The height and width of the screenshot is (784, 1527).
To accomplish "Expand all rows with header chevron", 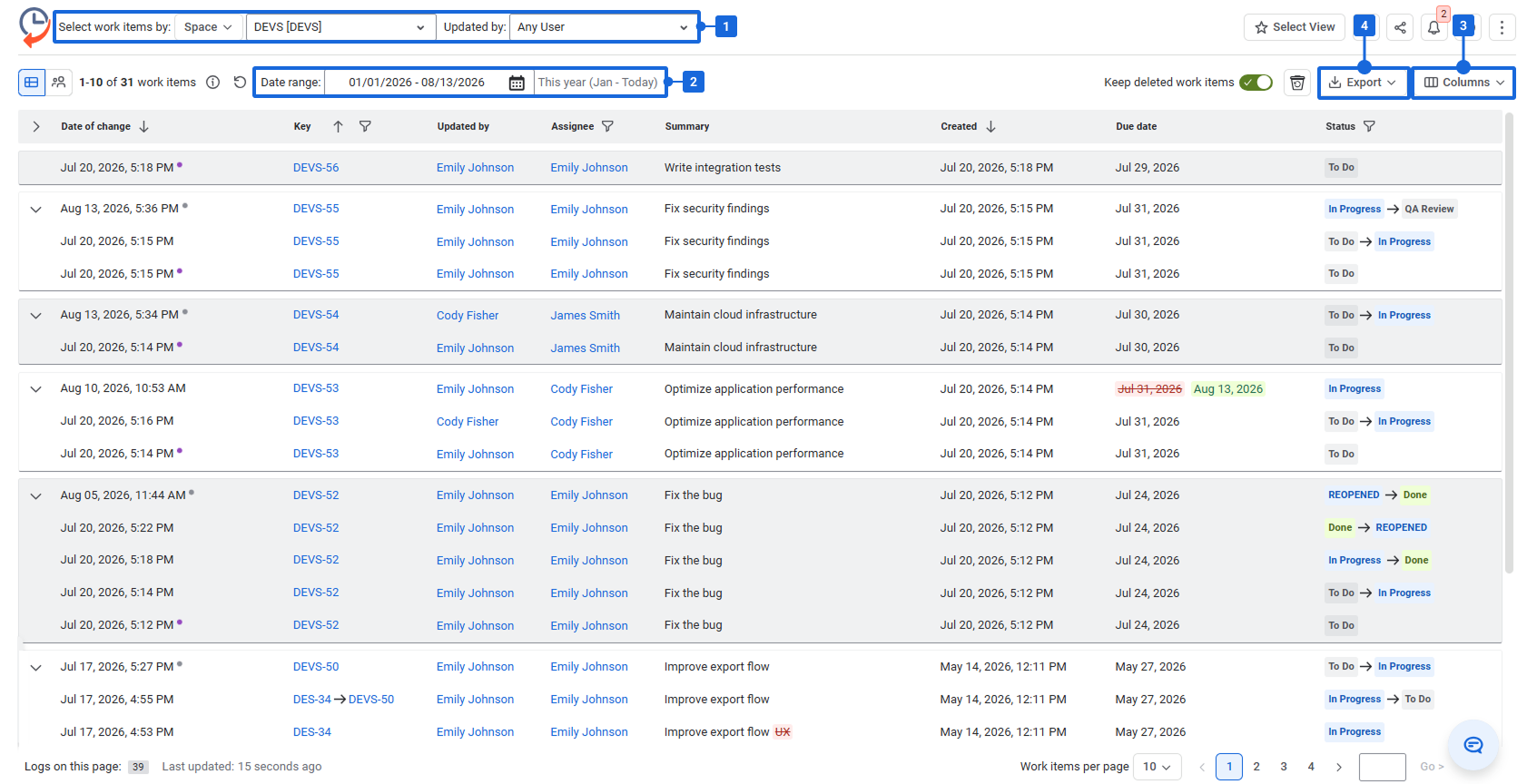I will point(36,127).
